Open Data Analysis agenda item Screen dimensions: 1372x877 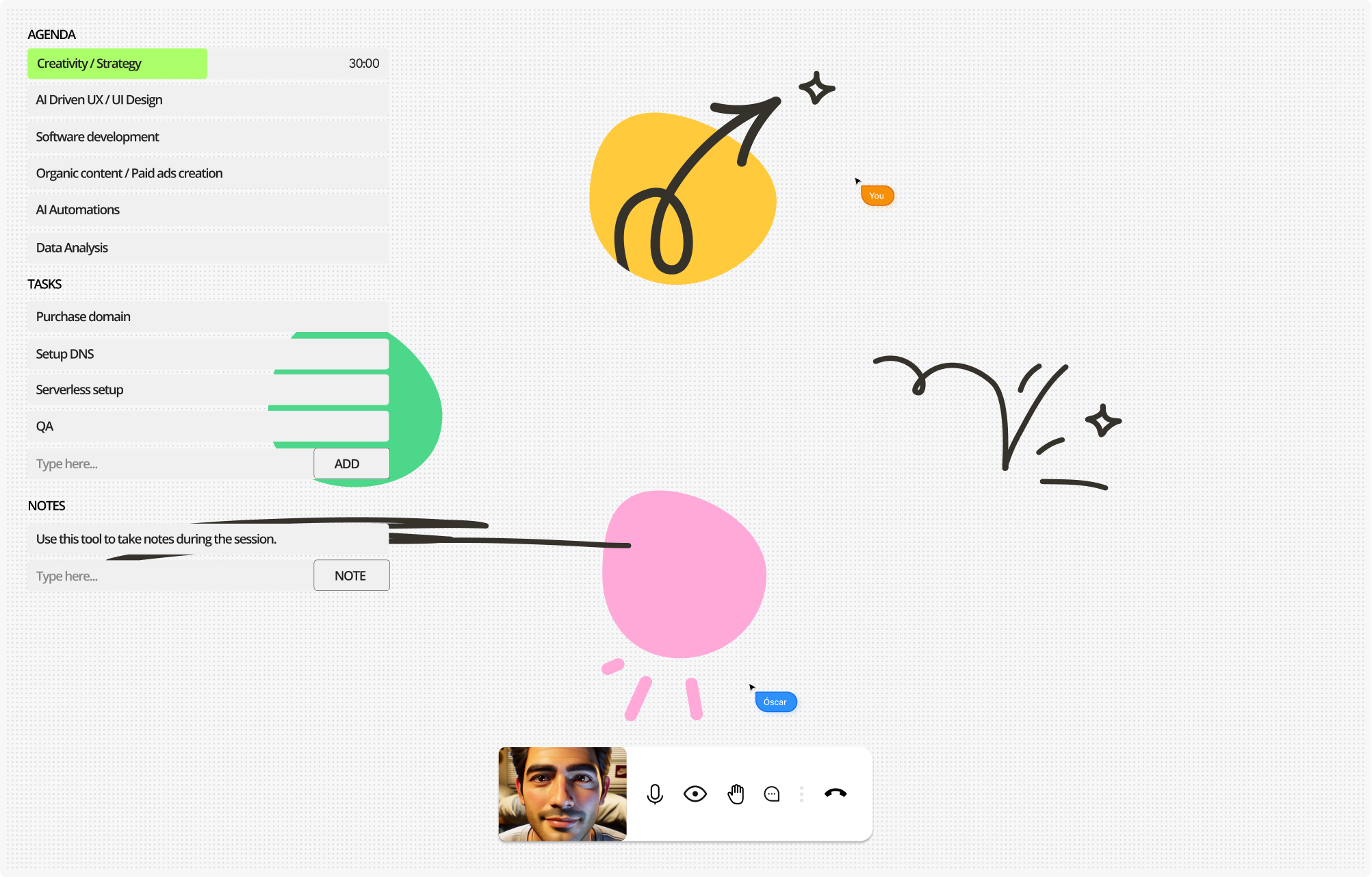point(208,248)
